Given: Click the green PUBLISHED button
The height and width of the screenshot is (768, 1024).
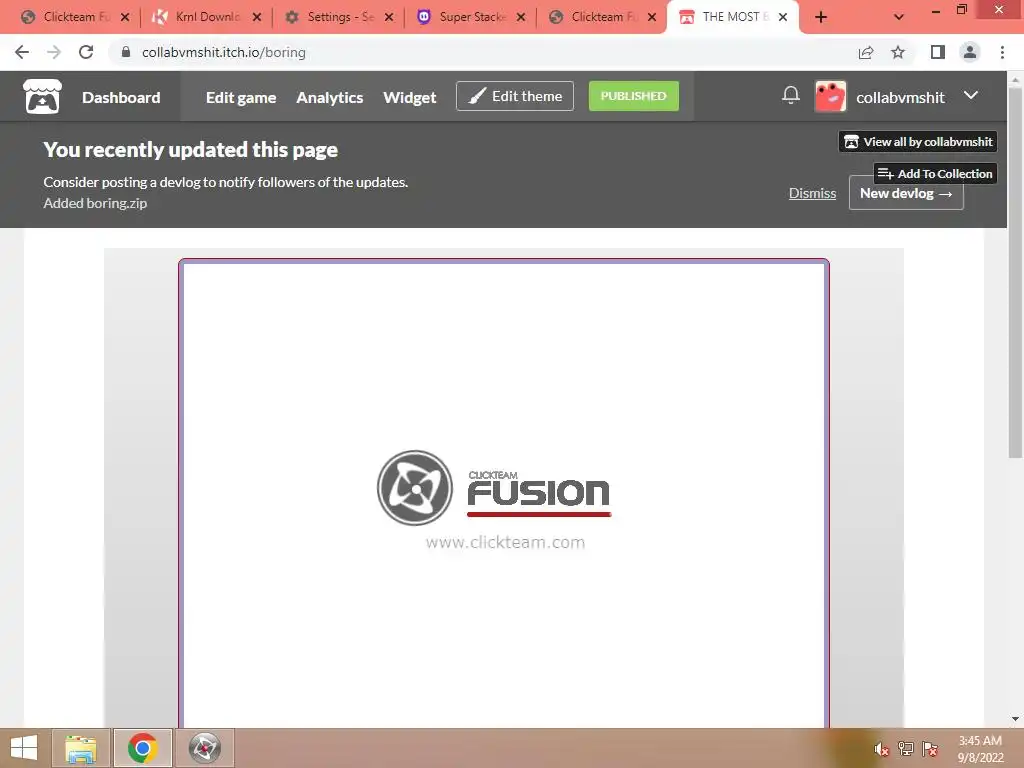Looking at the screenshot, I should pos(633,96).
